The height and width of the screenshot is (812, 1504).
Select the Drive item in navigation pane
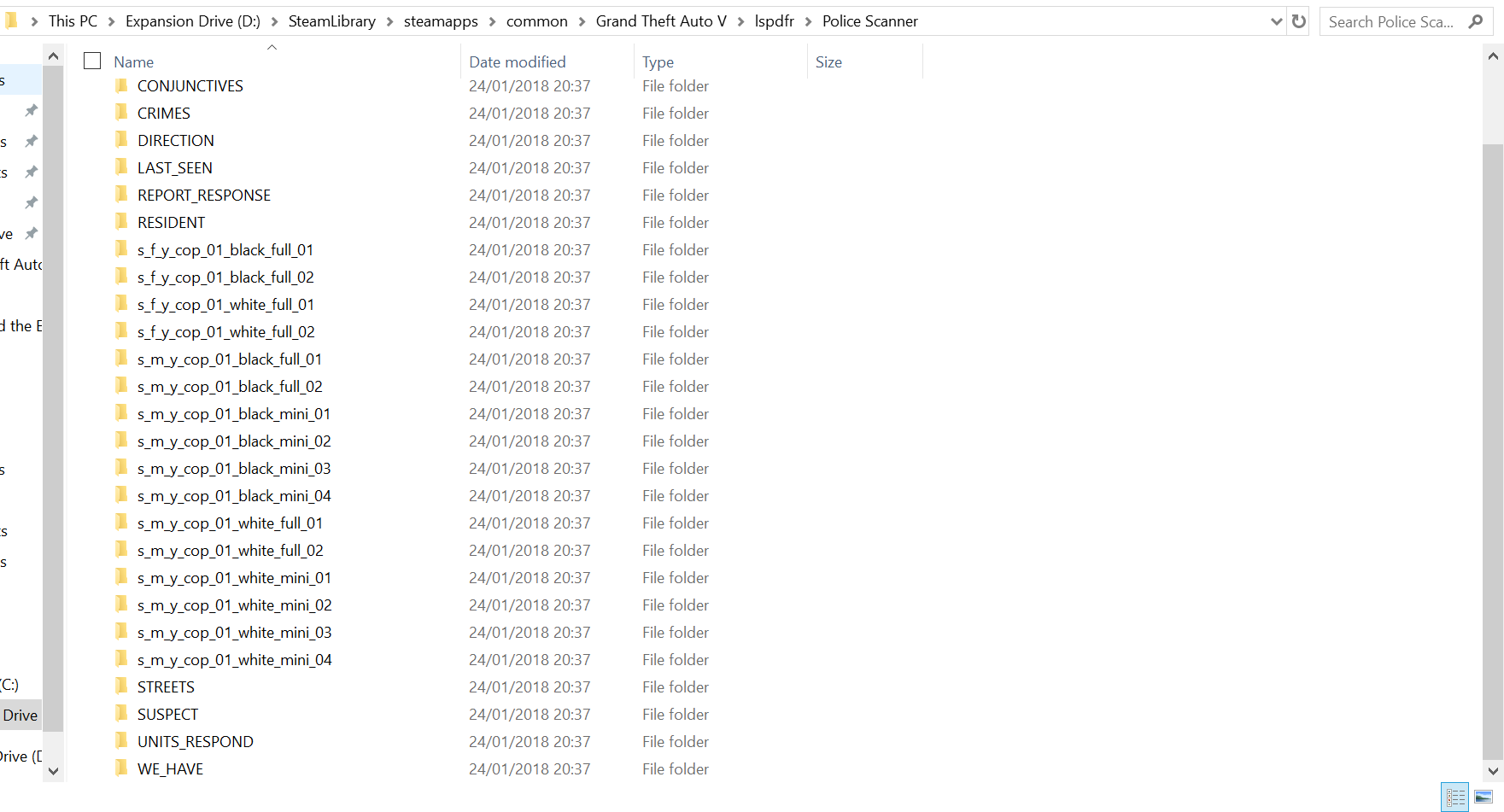click(20, 716)
